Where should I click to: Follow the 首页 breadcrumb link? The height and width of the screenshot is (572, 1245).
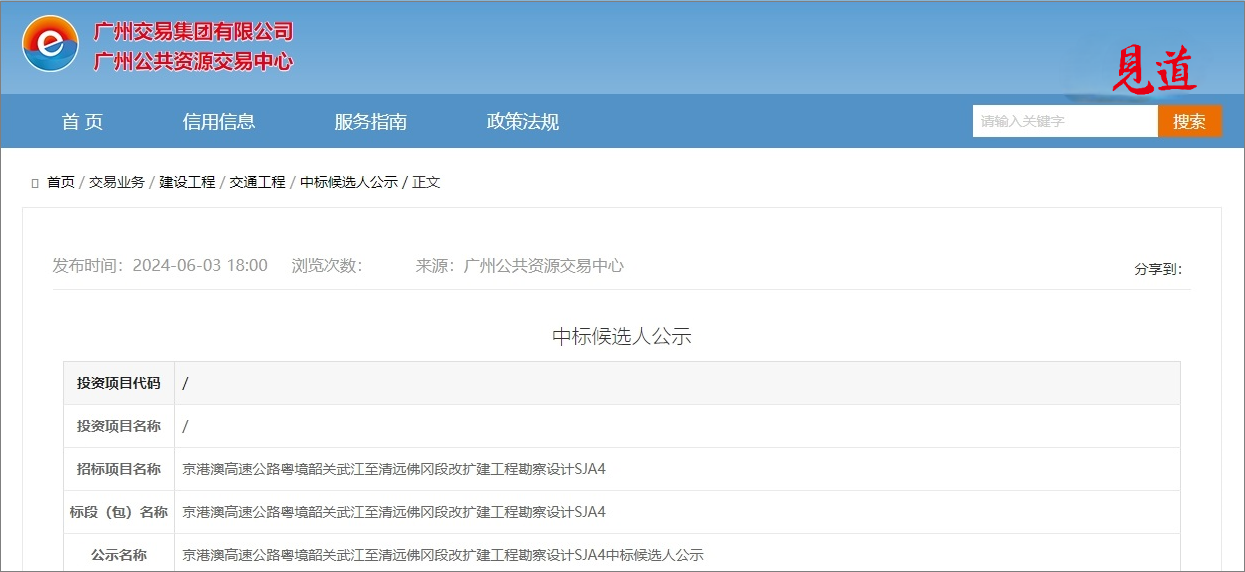coord(61,182)
